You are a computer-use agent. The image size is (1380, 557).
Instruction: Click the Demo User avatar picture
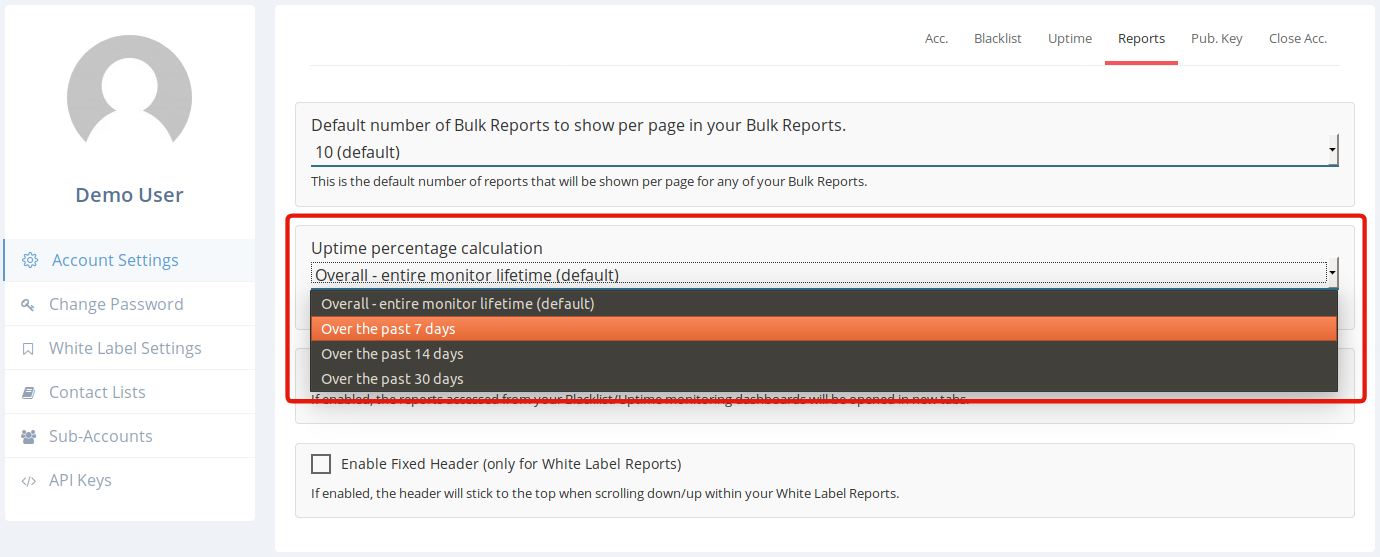pyautogui.click(x=129, y=97)
